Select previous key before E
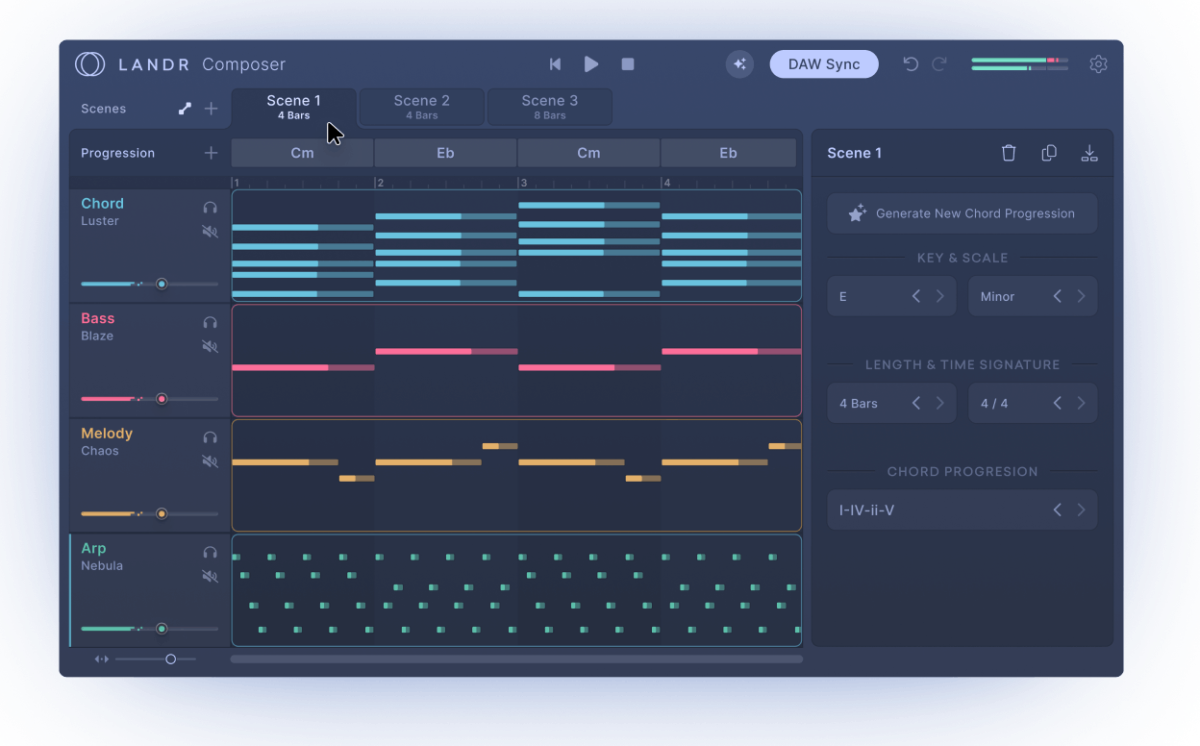This screenshot has height=746, width=1200. point(916,296)
